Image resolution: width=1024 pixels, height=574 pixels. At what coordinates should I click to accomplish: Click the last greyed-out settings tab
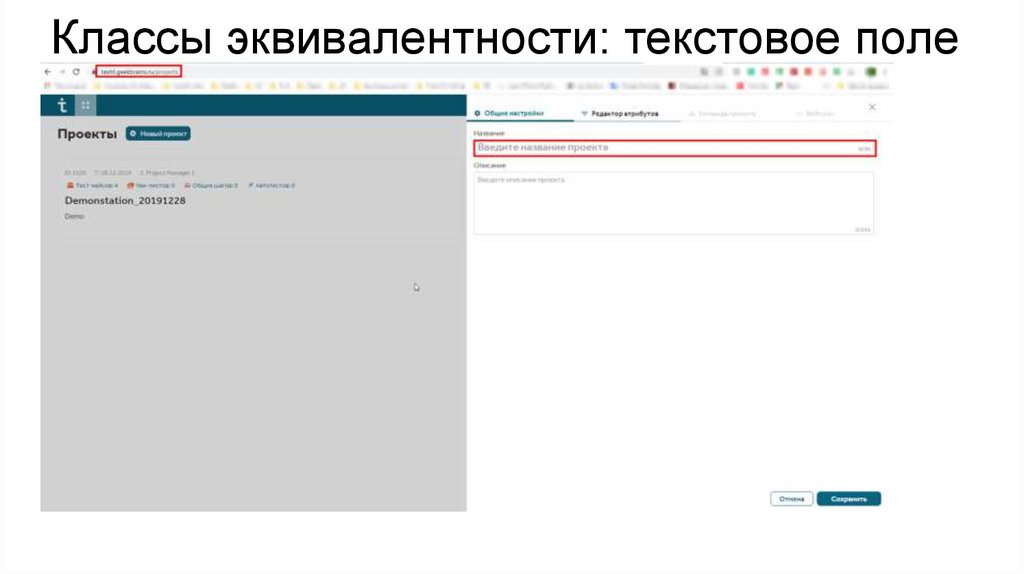pos(814,114)
